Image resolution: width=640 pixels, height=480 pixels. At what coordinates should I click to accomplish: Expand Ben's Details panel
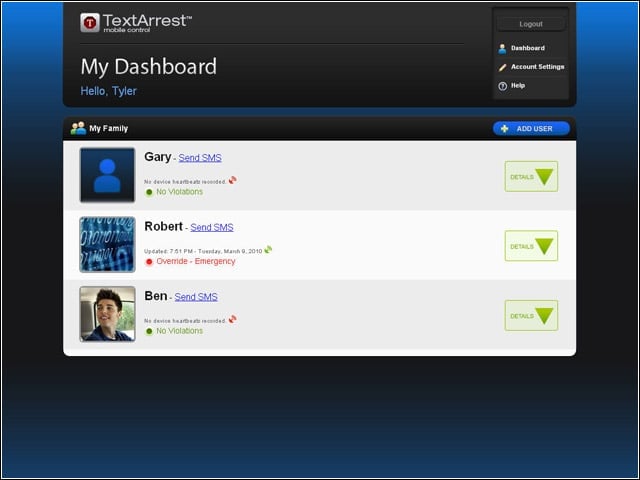tap(531, 316)
